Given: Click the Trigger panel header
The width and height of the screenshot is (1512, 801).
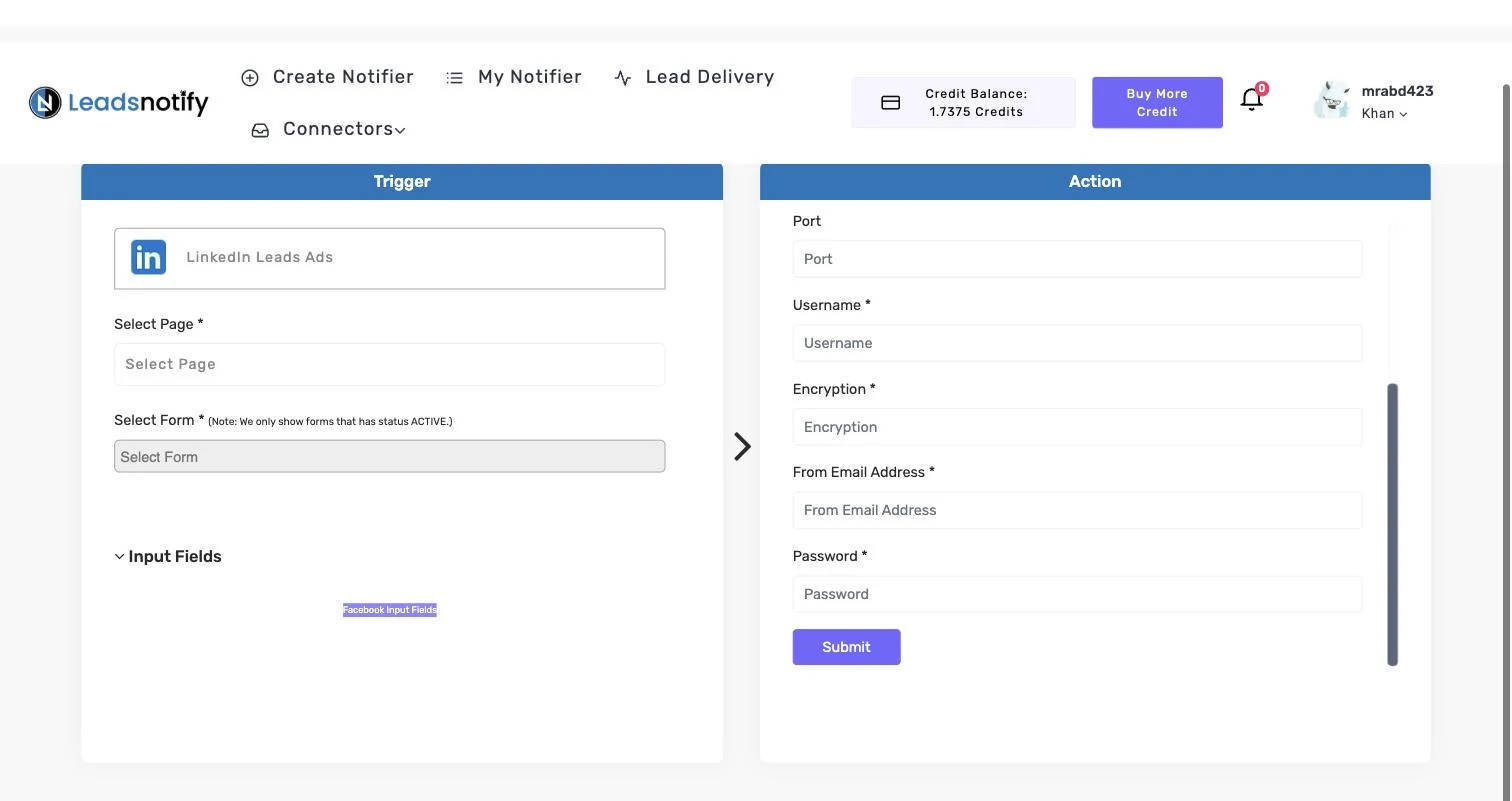Looking at the screenshot, I should 402,182.
